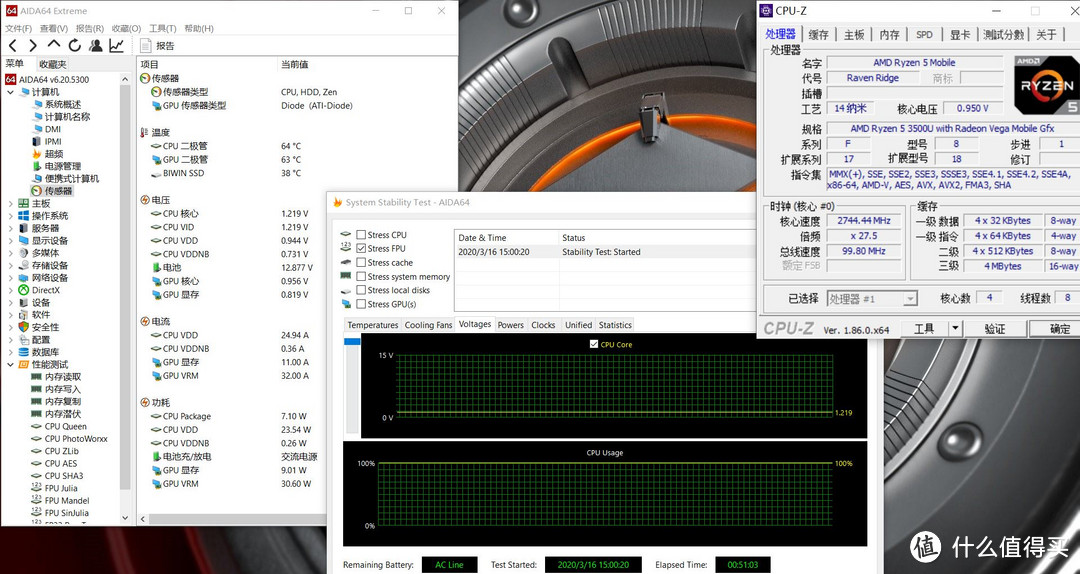1080x574 pixels.
Task: Select the Stability Test: Started log row
Action: (x=606, y=252)
